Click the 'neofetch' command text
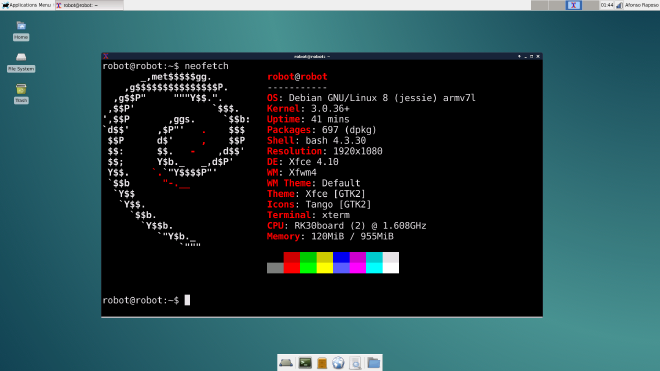This screenshot has height=371, width=660. click(x=206, y=66)
